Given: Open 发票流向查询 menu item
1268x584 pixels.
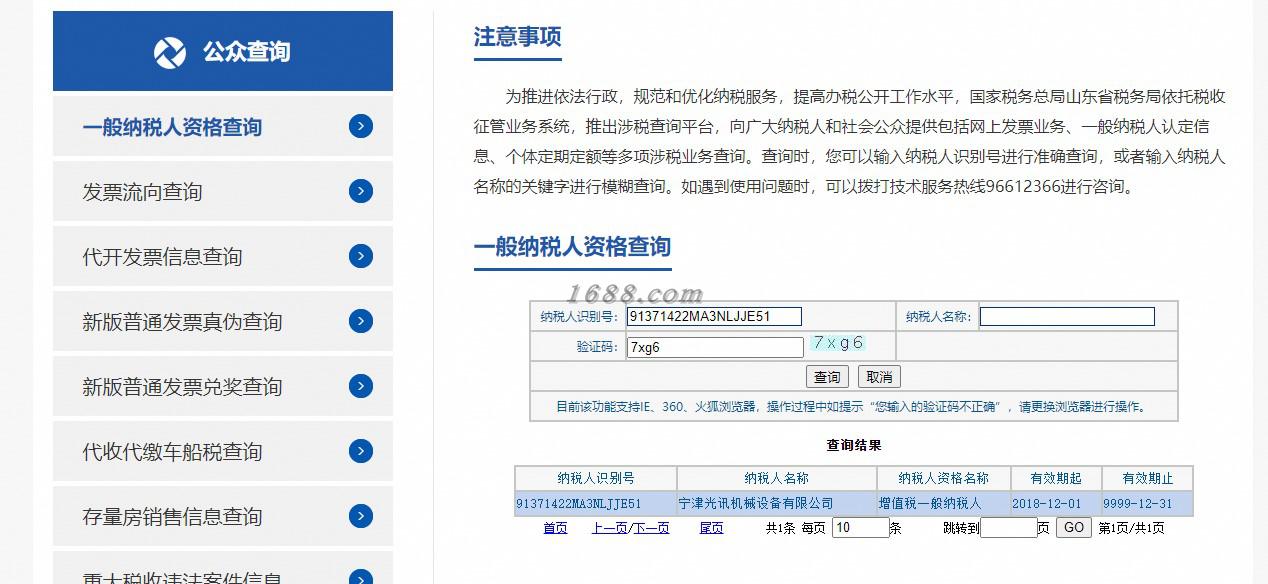Looking at the screenshot, I should pos(223,191).
